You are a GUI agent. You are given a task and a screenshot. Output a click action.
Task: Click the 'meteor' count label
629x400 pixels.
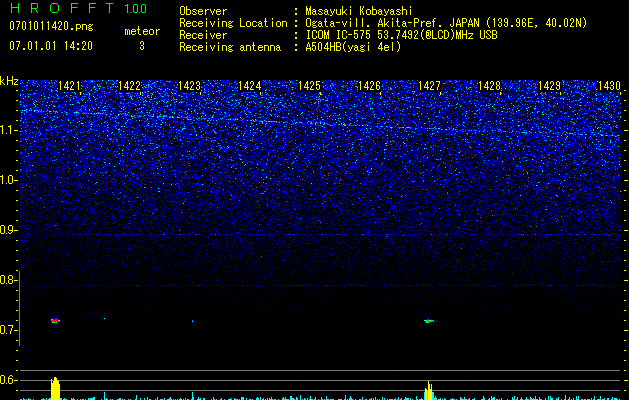point(142,31)
